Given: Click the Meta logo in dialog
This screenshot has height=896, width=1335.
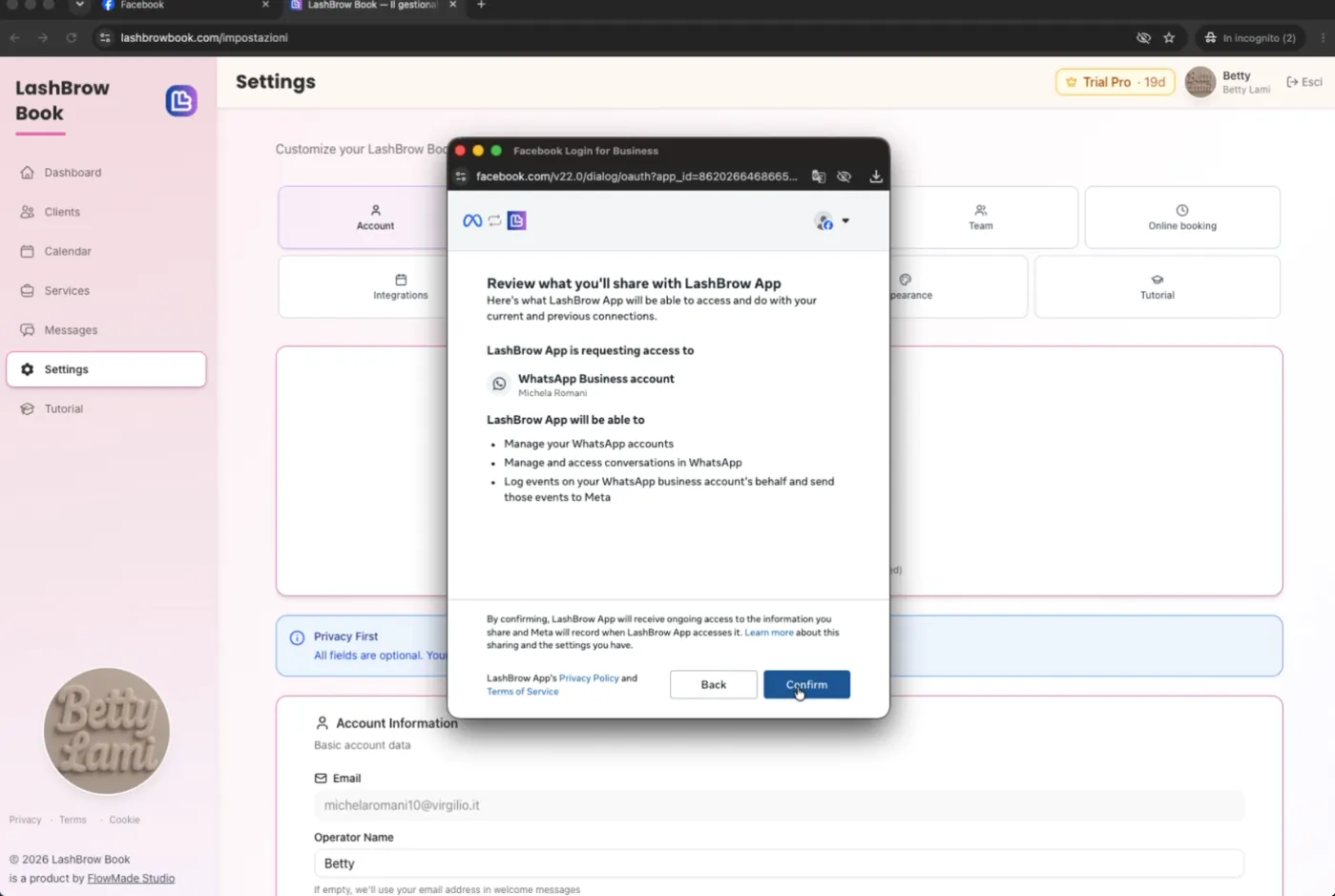Looking at the screenshot, I should pos(472,220).
